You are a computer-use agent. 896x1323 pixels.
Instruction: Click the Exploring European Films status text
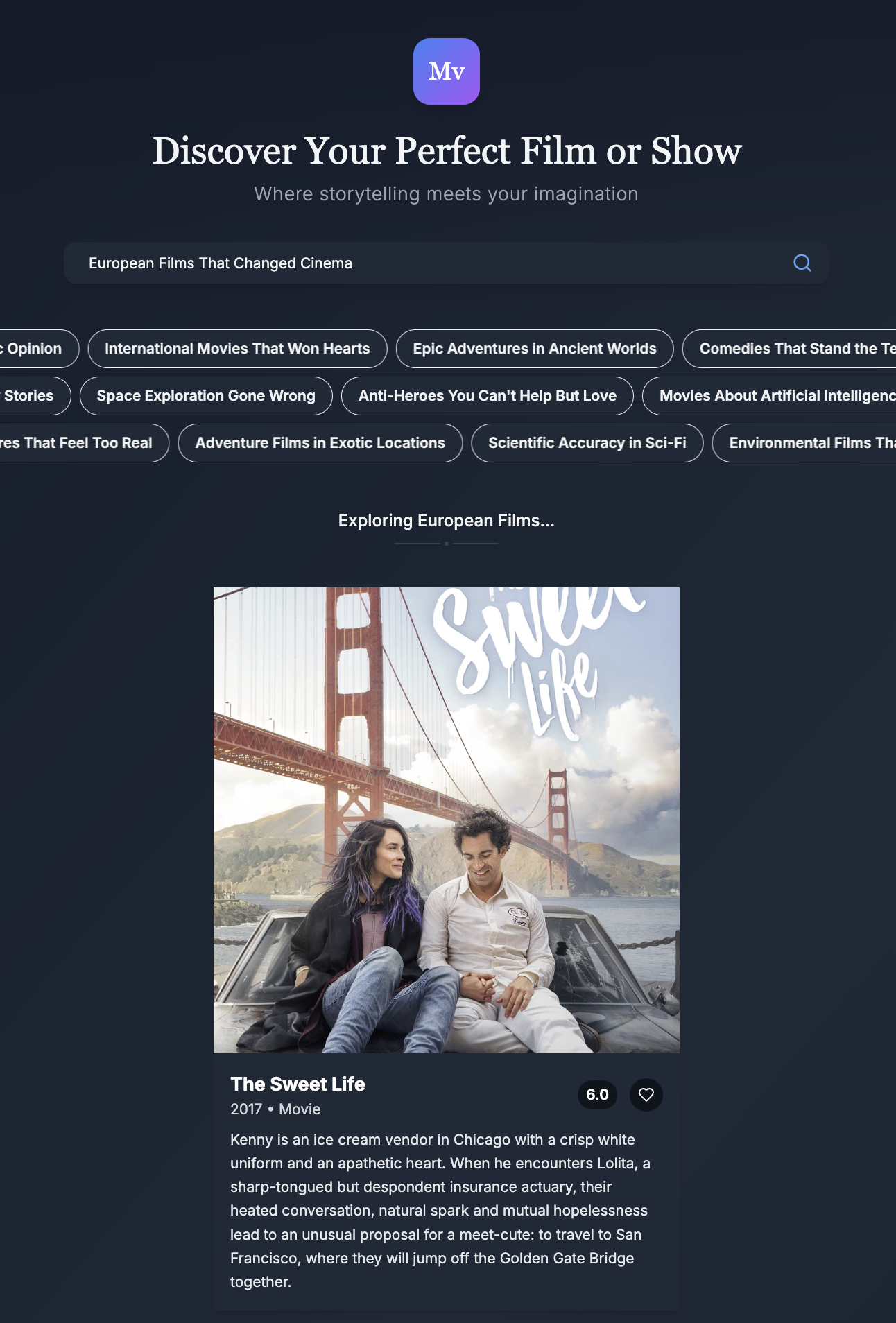click(447, 521)
